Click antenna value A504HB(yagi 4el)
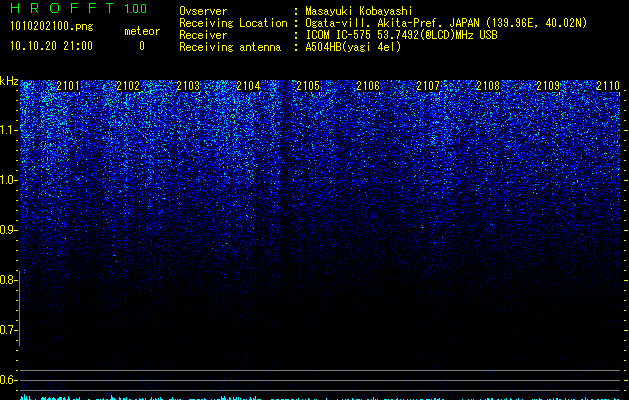Screen dimensions: 629x400 pos(353,47)
